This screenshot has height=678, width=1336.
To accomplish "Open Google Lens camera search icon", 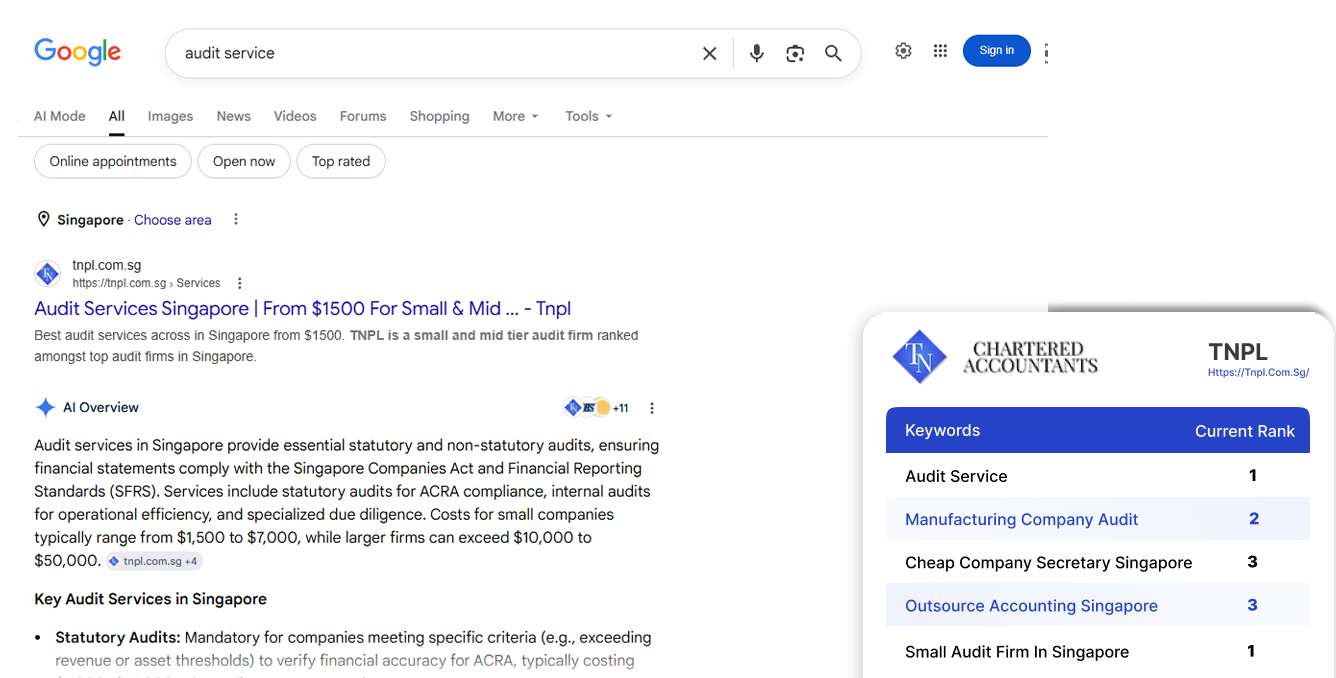I will point(795,53).
